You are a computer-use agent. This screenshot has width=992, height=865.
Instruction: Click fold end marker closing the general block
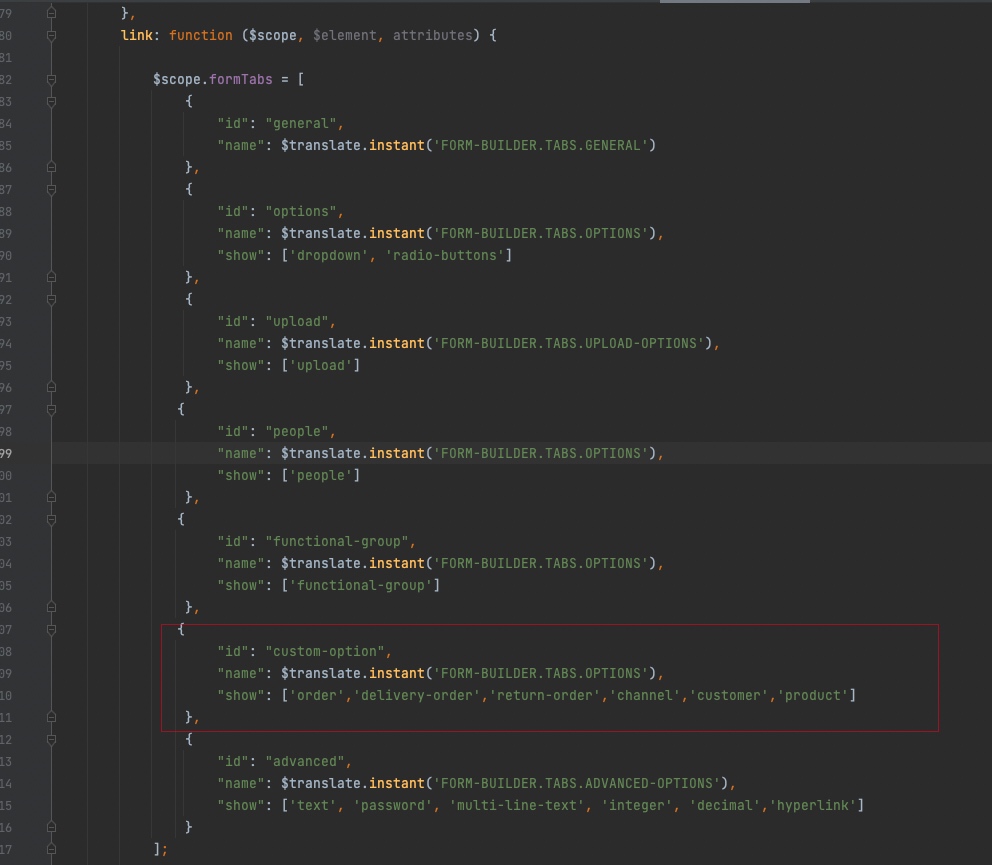(51, 167)
